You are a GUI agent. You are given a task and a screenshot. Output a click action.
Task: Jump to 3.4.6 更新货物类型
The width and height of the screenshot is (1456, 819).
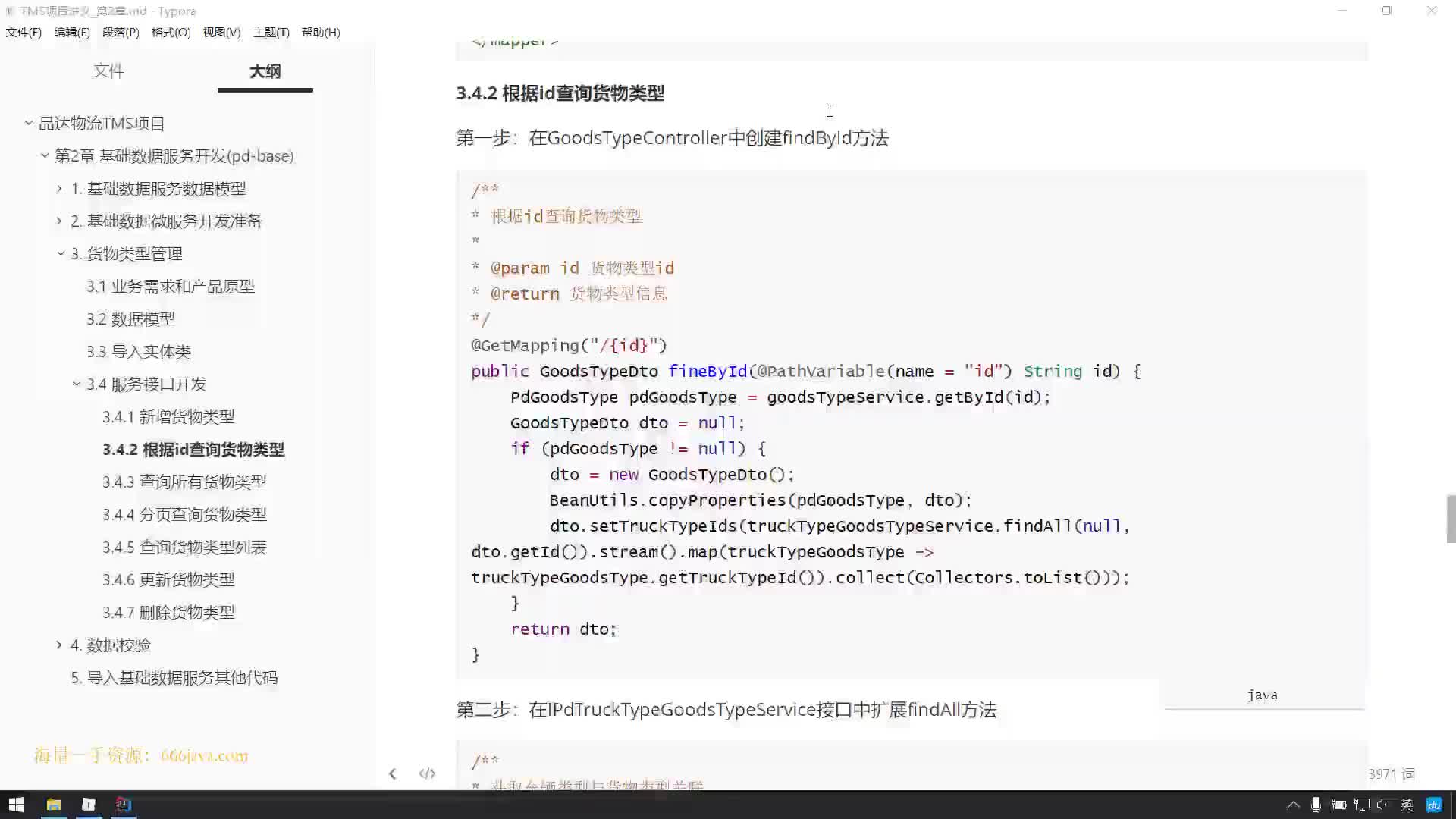(168, 579)
